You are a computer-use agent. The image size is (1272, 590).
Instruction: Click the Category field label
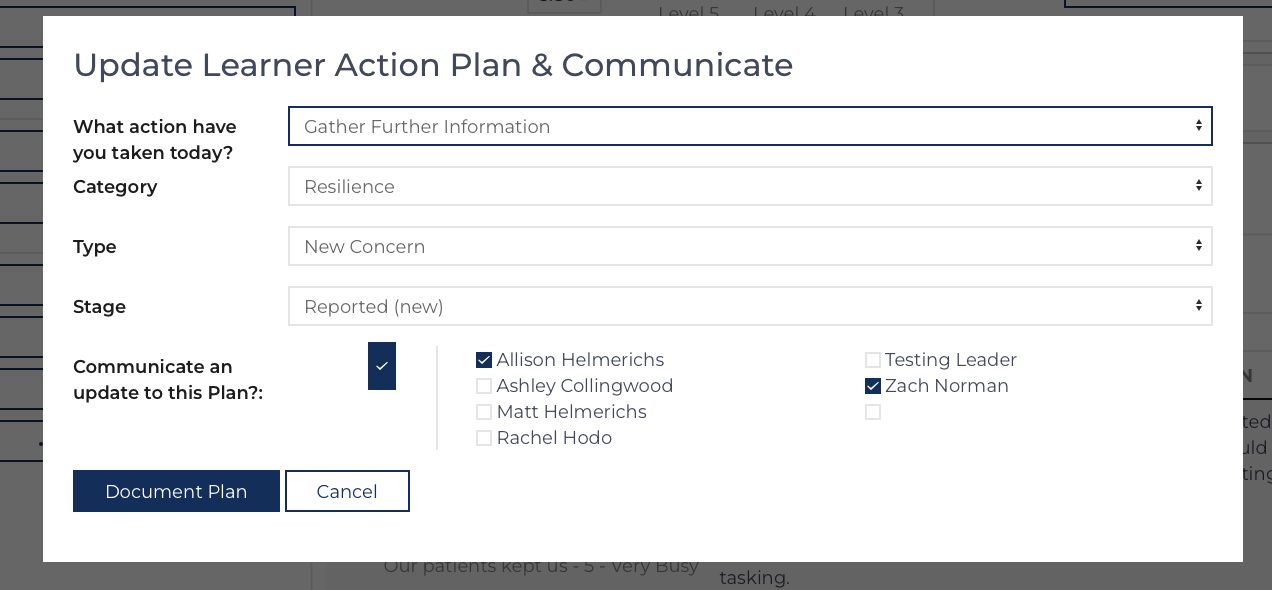(115, 187)
